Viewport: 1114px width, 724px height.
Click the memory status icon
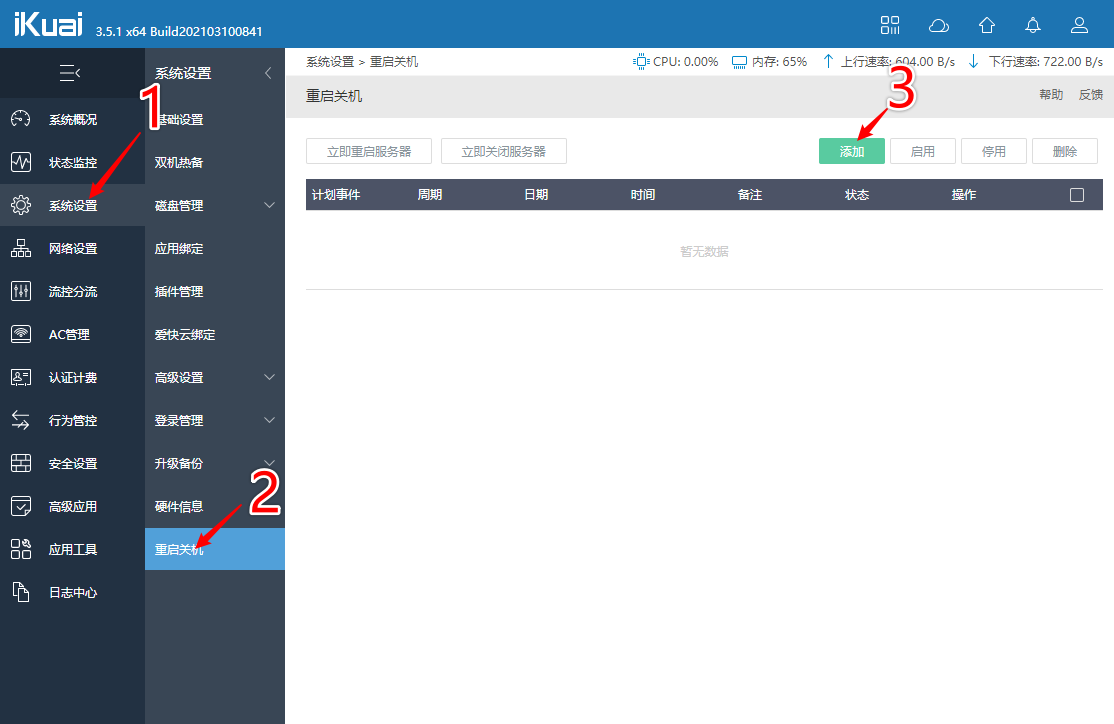coord(739,62)
